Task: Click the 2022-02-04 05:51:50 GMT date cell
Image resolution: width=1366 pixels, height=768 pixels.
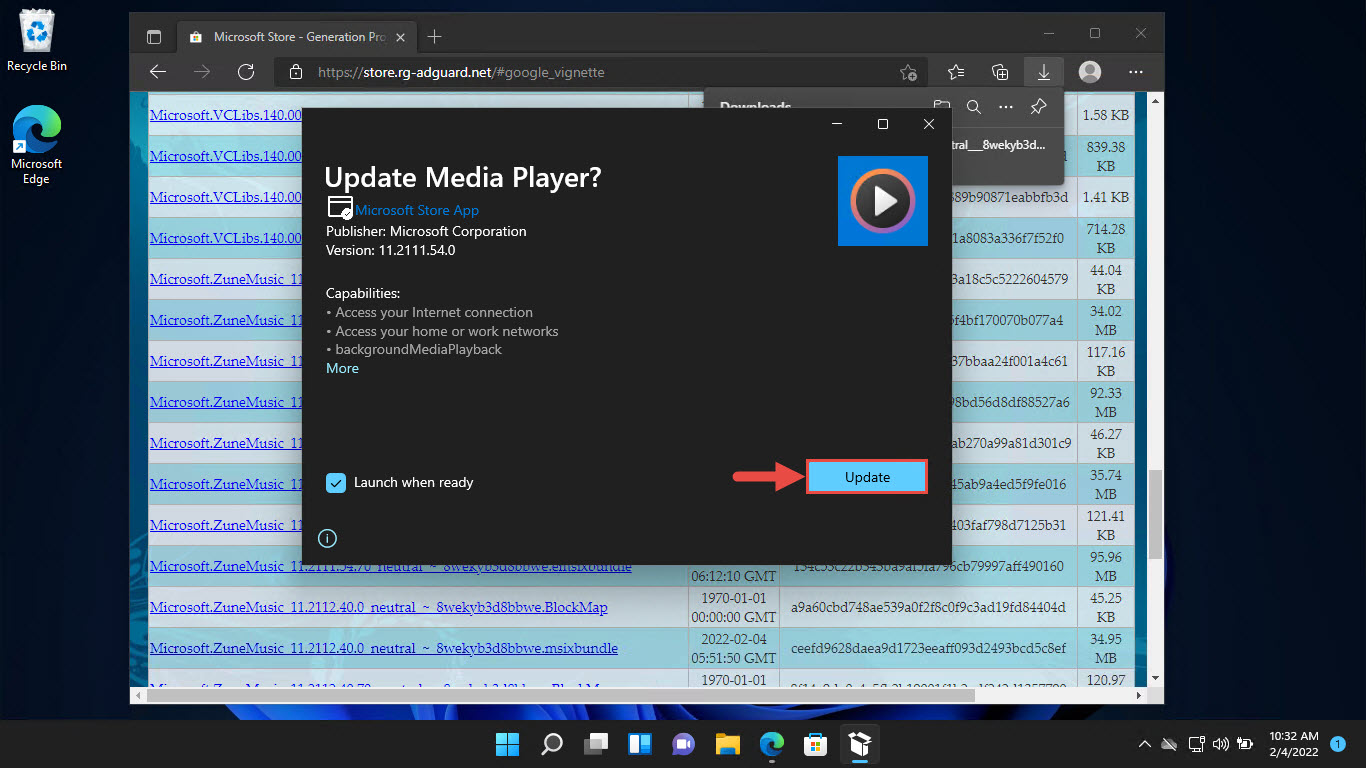Action: (733, 648)
